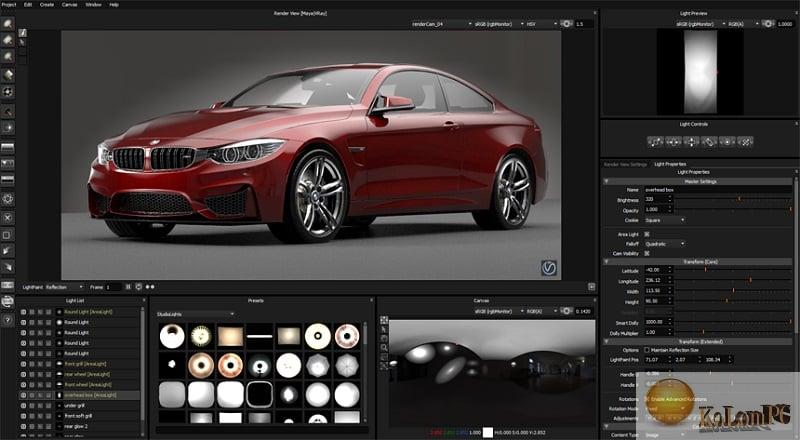Toggle visibility of under grill light
Image resolution: width=800 pixels, height=440 pixels.
[23, 405]
